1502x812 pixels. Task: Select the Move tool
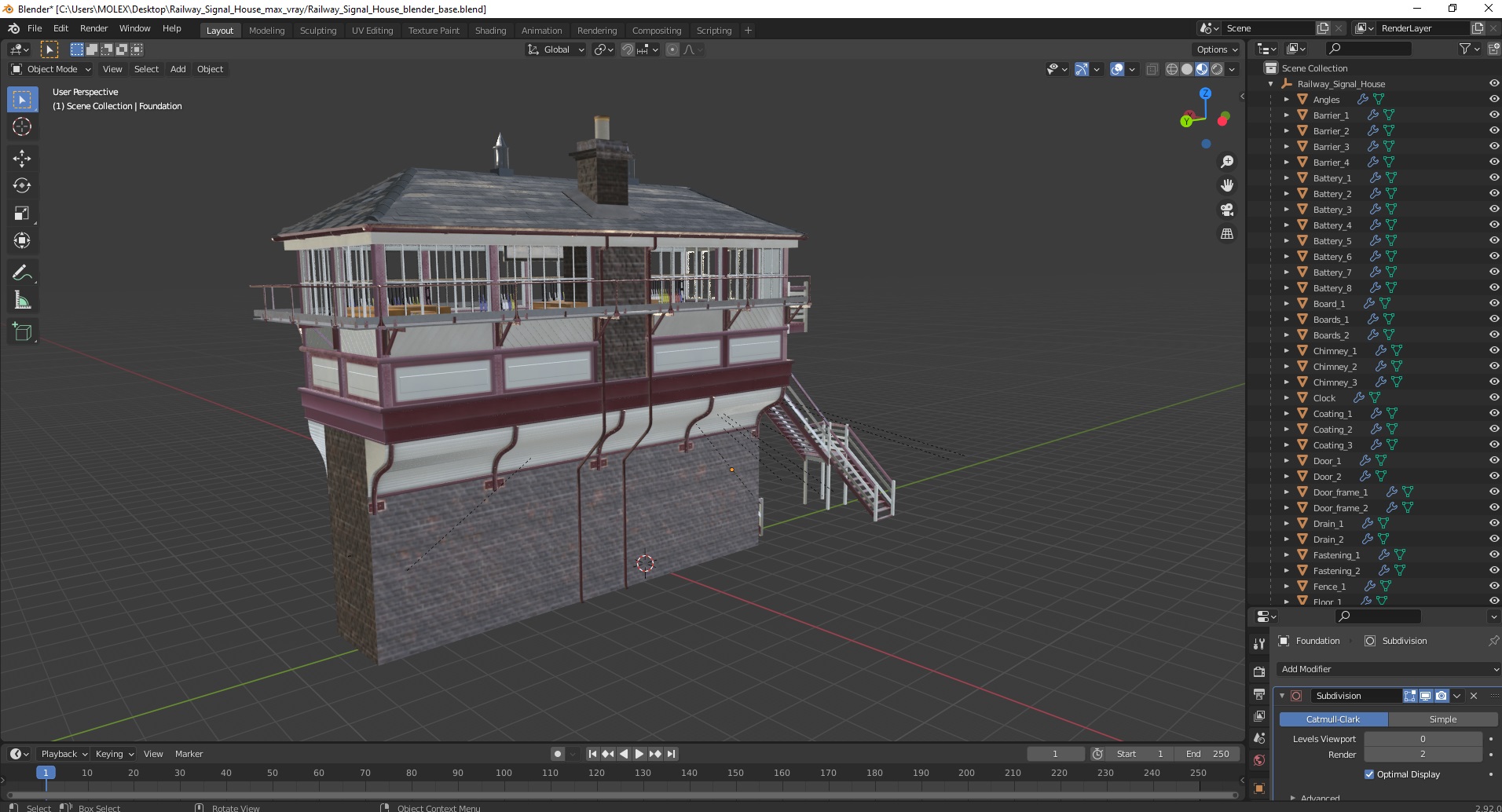point(22,159)
